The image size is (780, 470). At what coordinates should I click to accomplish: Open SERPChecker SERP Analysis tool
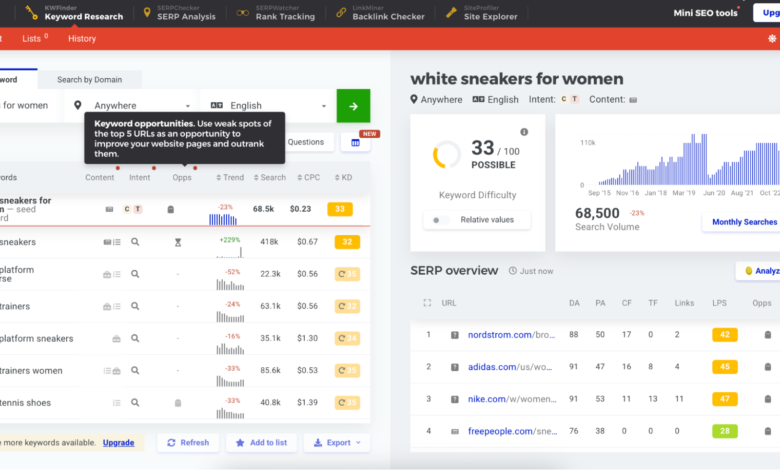point(179,13)
